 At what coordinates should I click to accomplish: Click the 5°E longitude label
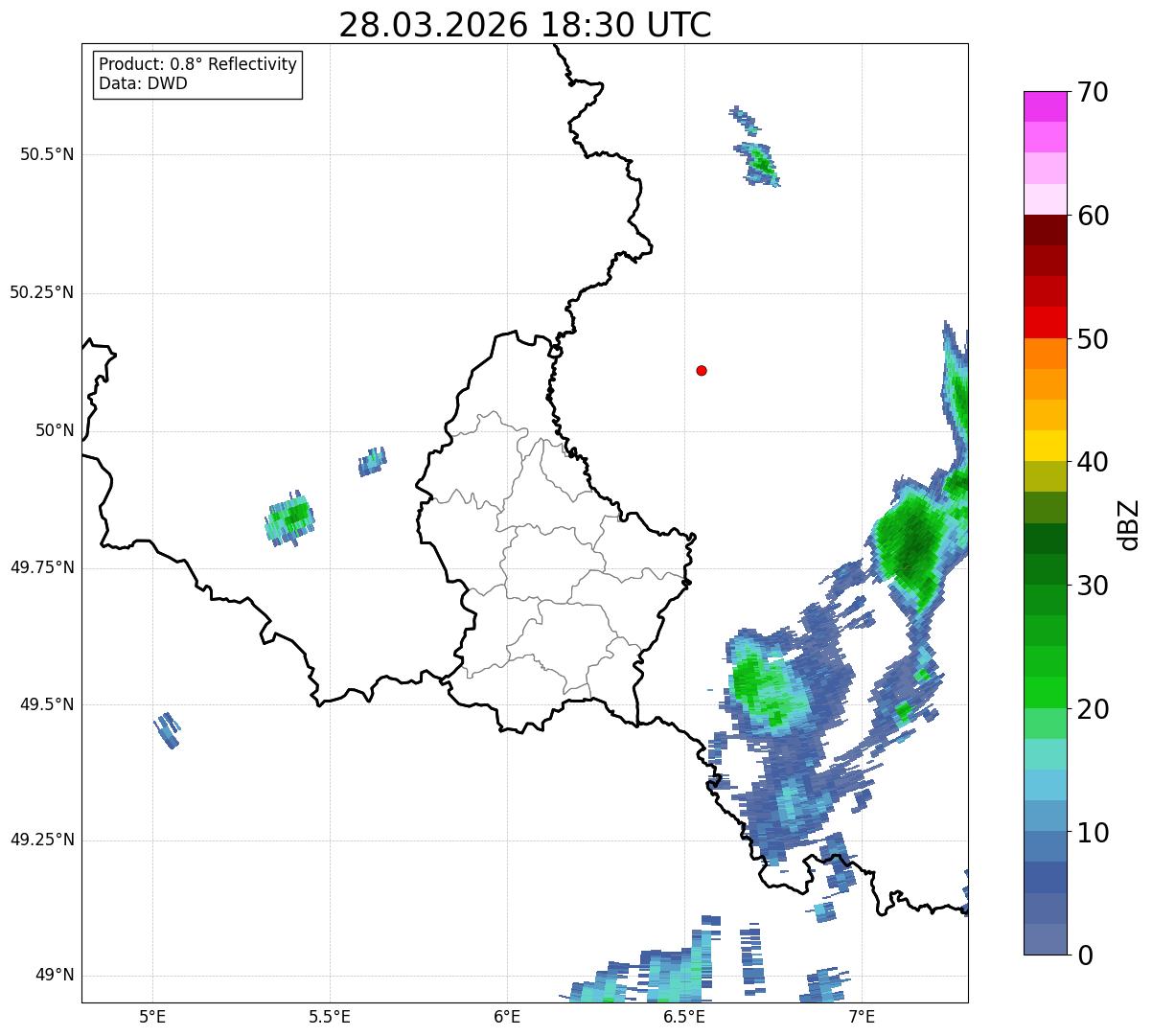[152, 1016]
